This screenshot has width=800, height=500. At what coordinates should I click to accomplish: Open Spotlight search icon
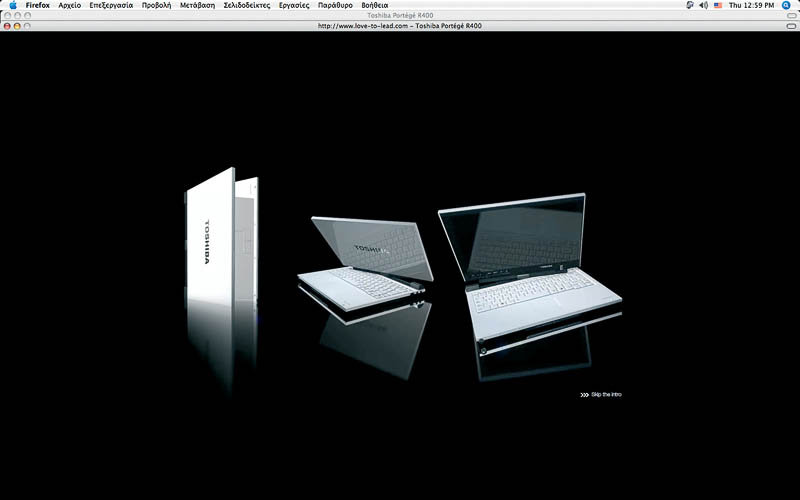[x=786, y=5]
